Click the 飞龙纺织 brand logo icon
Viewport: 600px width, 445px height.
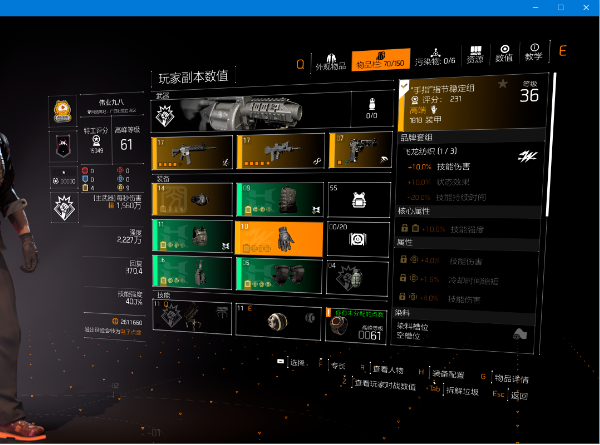point(528,156)
